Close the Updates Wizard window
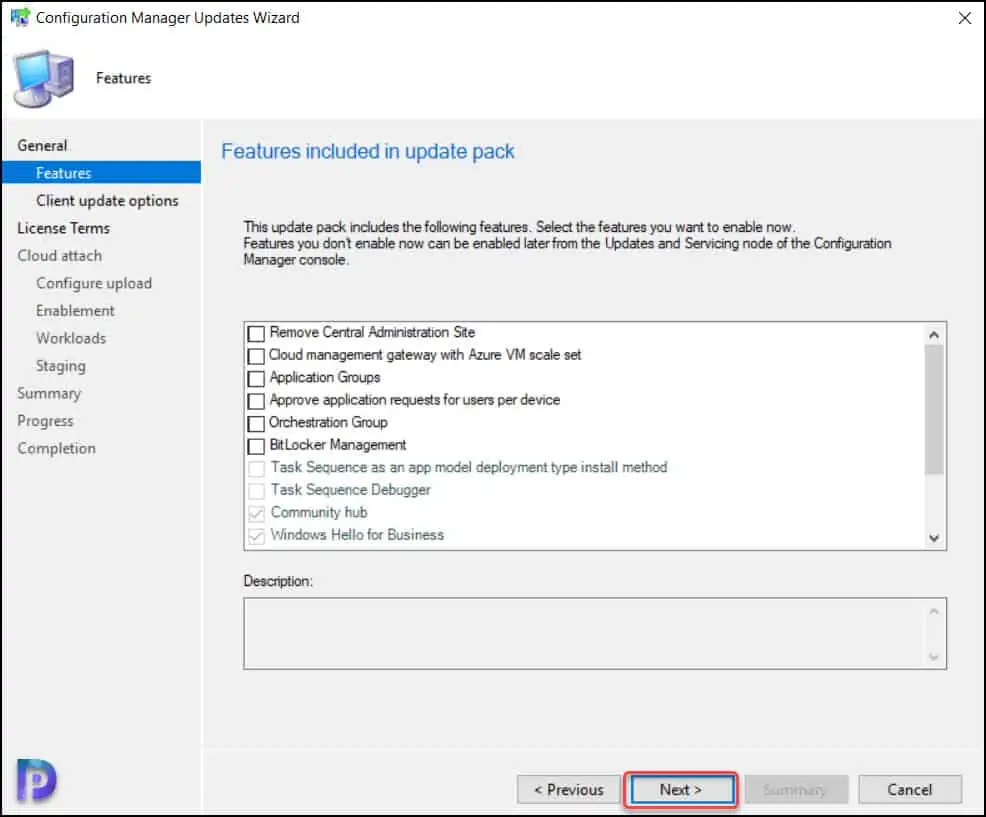Image resolution: width=986 pixels, height=817 pixels. (x=965, y=18)
